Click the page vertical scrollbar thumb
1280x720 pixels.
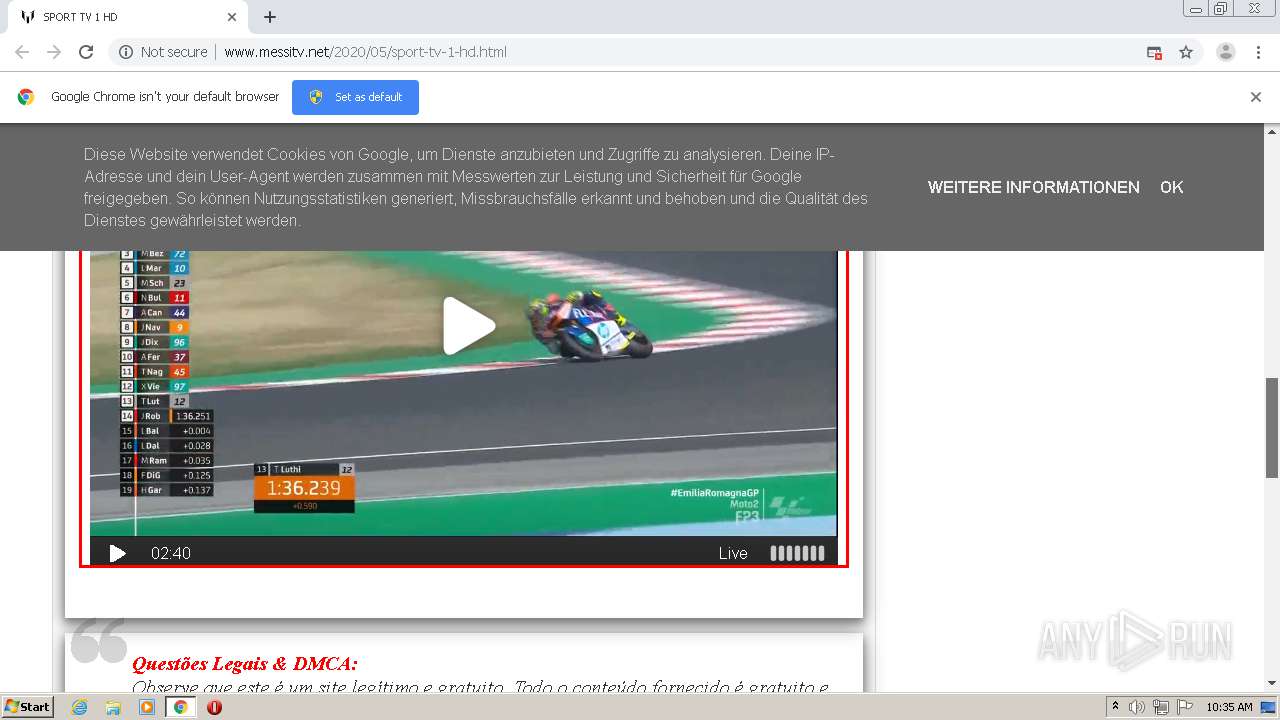(x=1272, y=428)
